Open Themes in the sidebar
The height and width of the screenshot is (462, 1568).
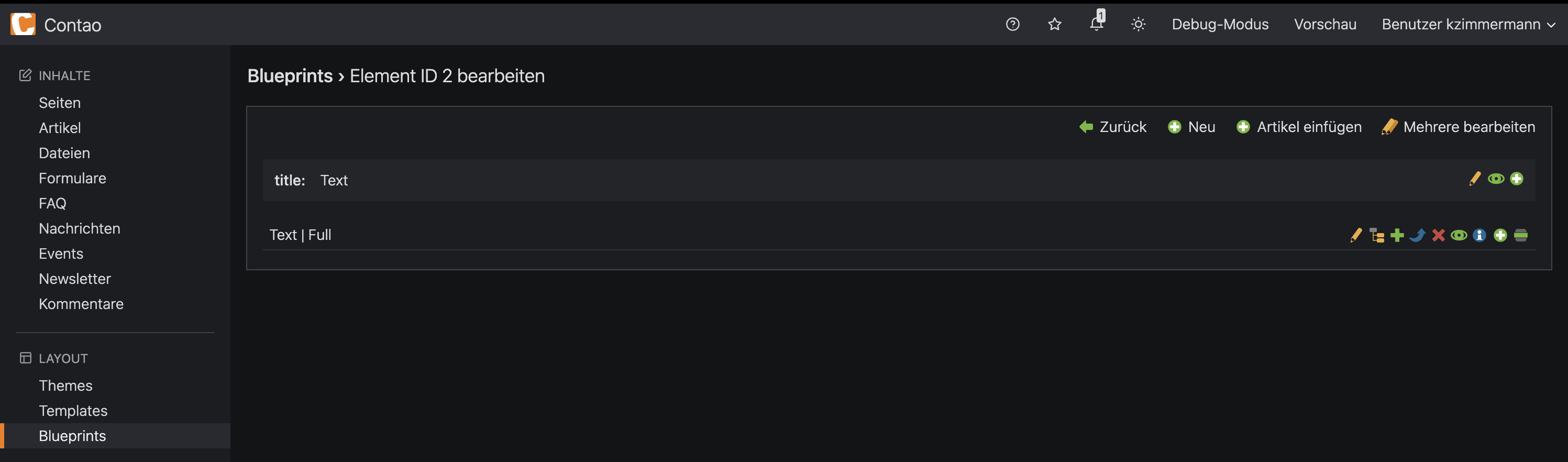tap(66, 386)
